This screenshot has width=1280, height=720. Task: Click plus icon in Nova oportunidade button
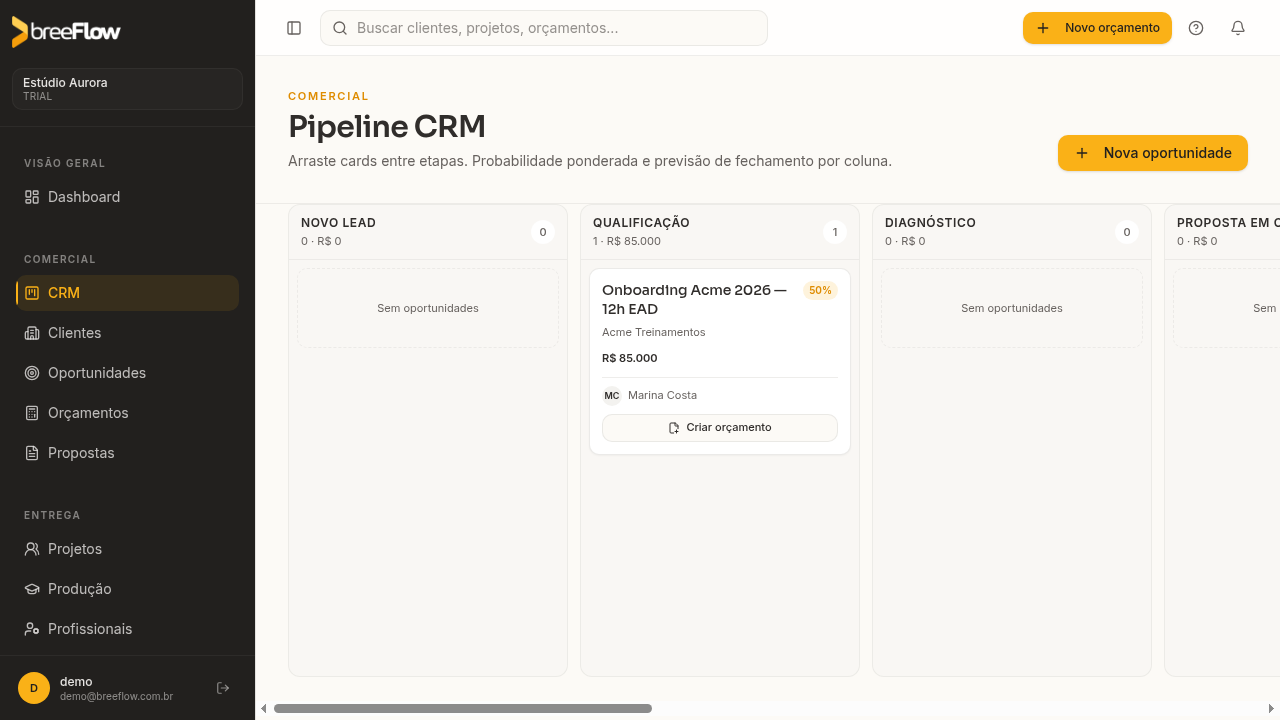pos(1082,153)
